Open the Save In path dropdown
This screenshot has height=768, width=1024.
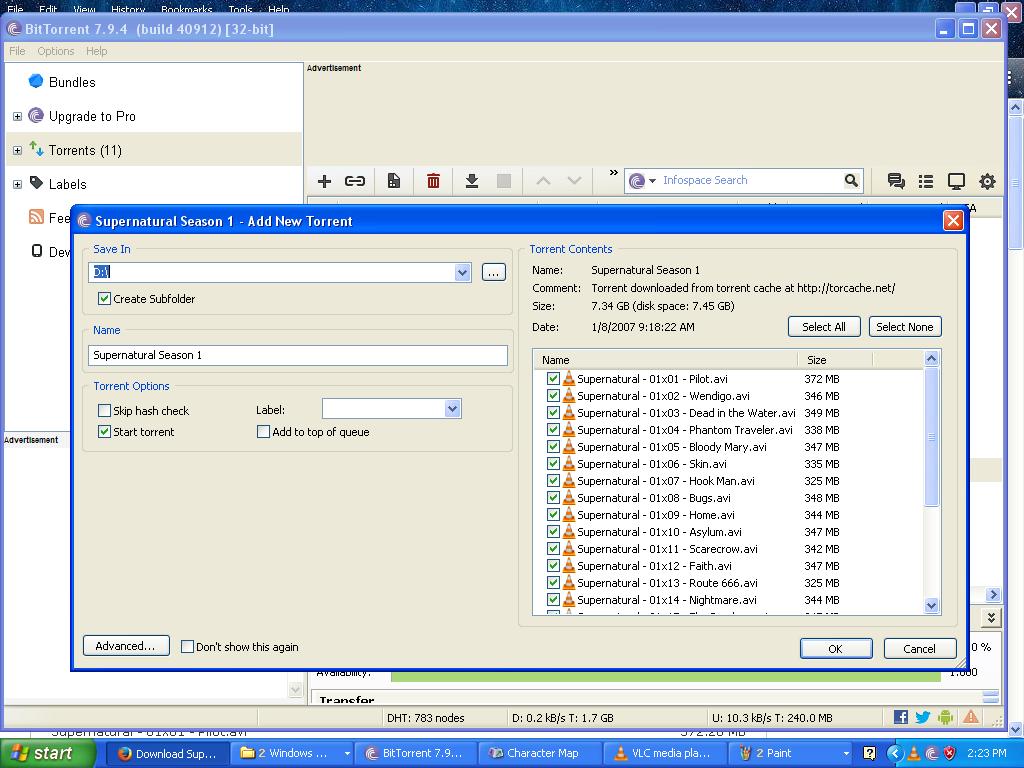pos(462,272)
